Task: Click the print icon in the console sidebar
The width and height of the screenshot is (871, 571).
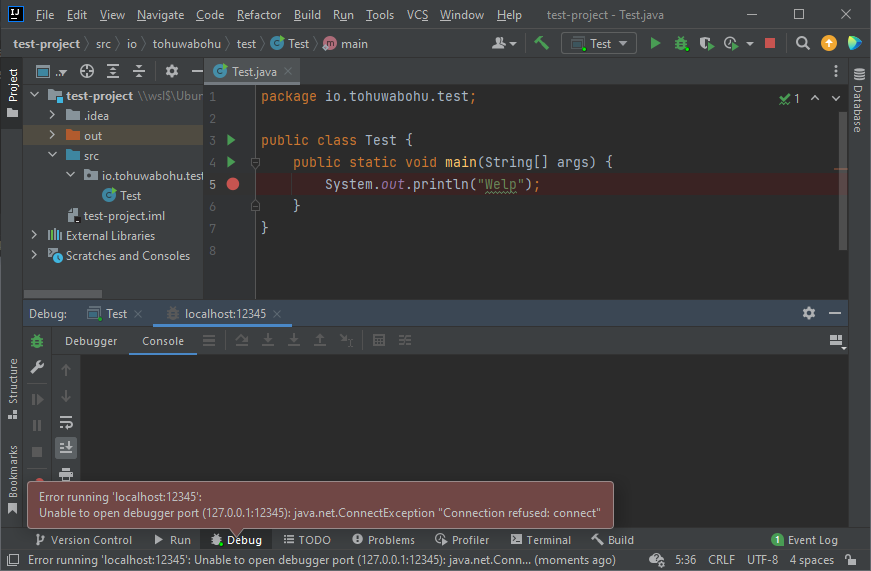Action: 66,473
